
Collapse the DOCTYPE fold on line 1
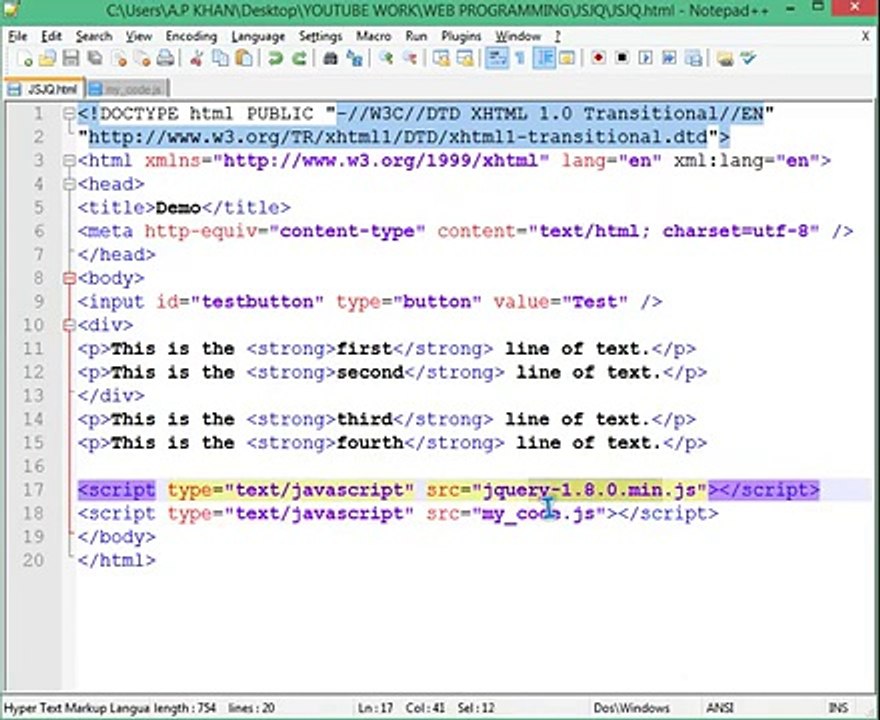(x=69, y=114)
